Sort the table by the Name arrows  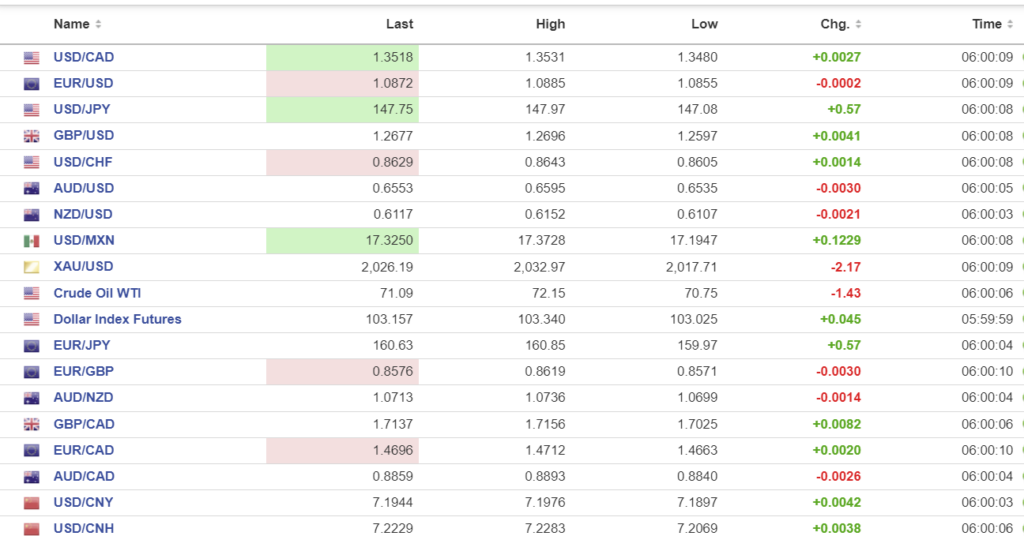[x=98, y=24]
